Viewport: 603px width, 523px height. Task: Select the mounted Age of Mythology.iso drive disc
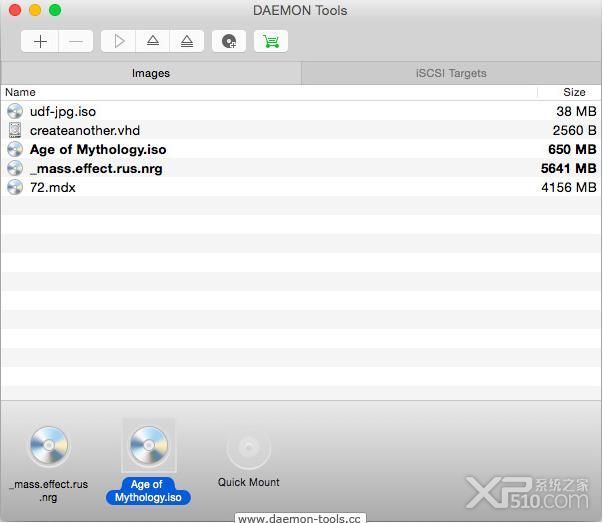tap(149, 446)
